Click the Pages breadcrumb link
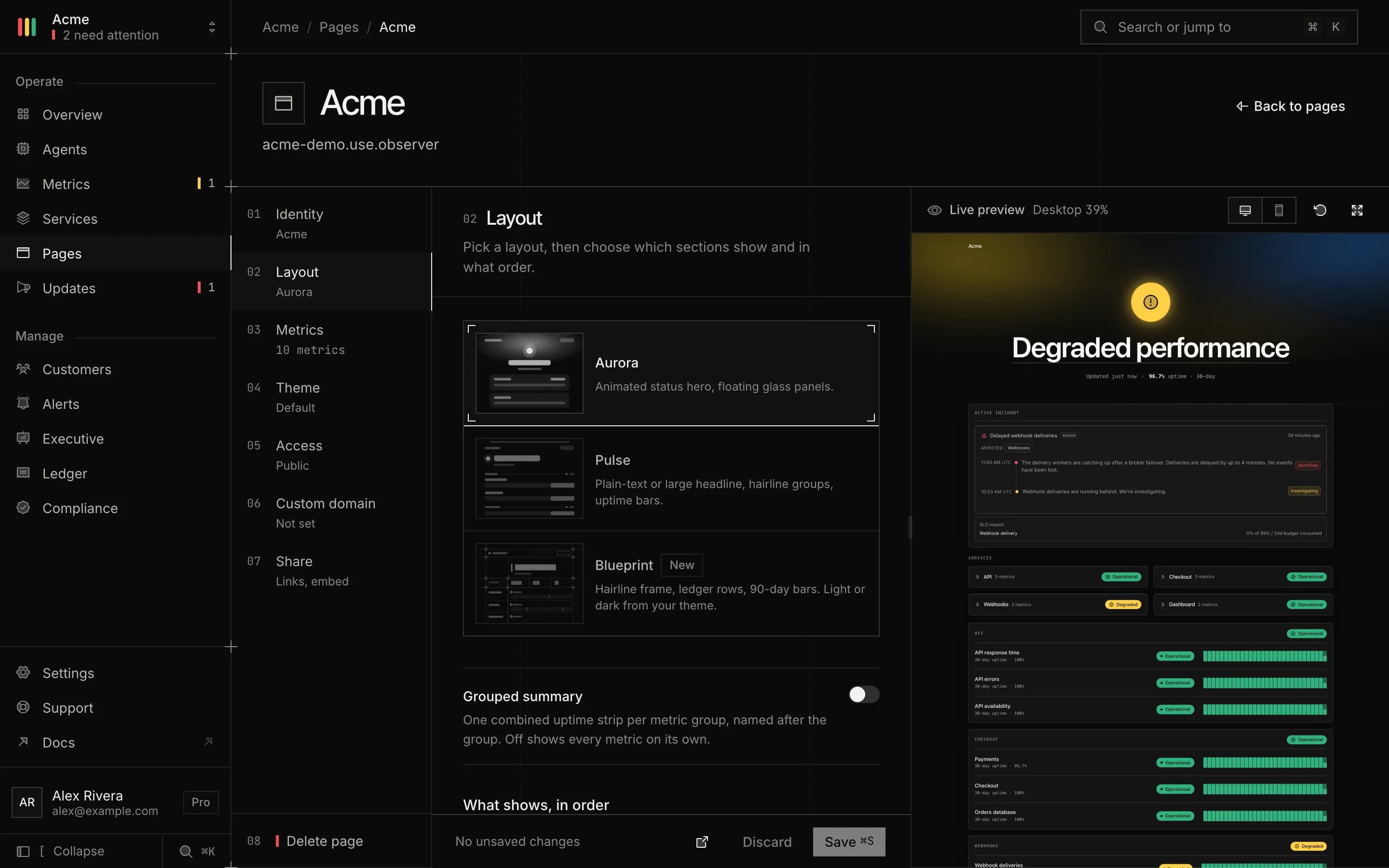This screenshot has width=1389, height=868. point(339,27)
